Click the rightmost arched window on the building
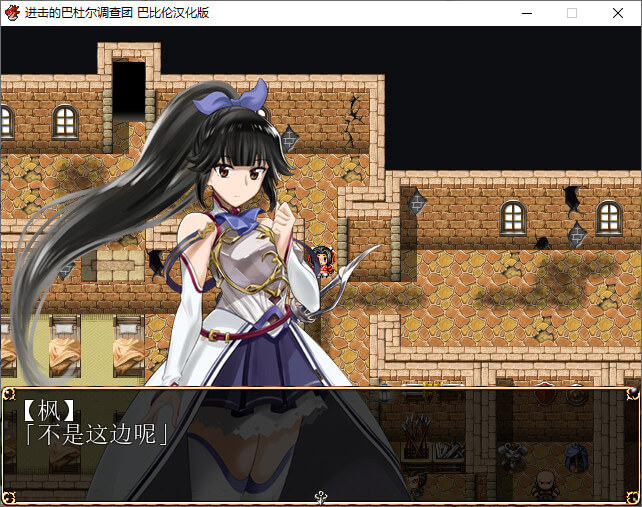Screen dimensions: 642x507 [x=609, y=217]
